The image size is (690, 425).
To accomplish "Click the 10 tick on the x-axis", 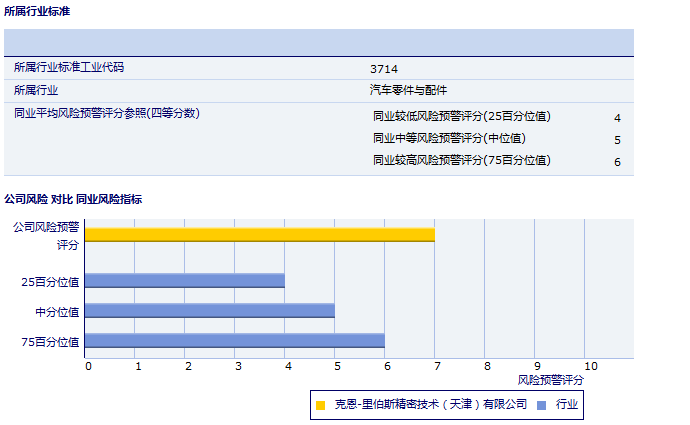I will point(590,366).
